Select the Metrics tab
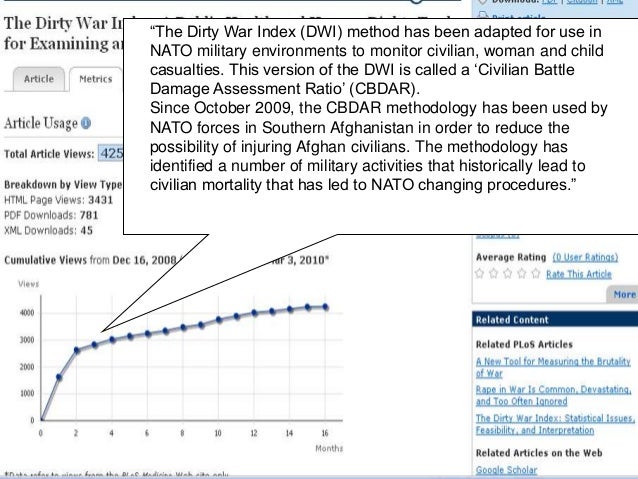The width and height of the screenshot is (638, 479). click(96, 79)
